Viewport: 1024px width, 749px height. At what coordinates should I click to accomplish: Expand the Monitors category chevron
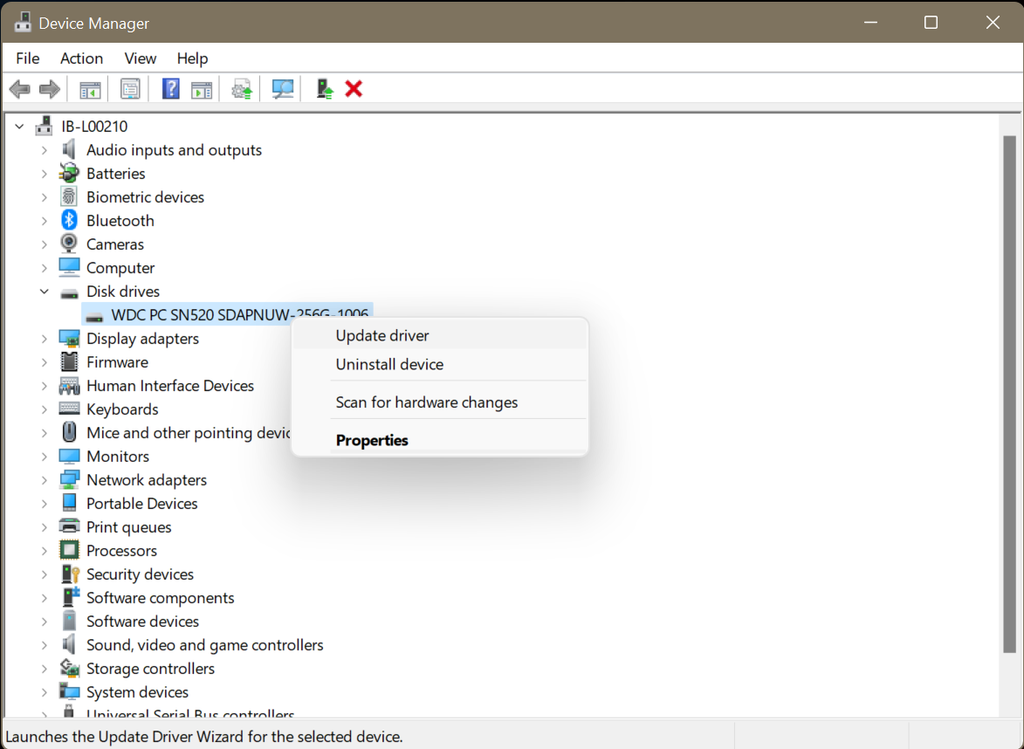pos(44,456)
